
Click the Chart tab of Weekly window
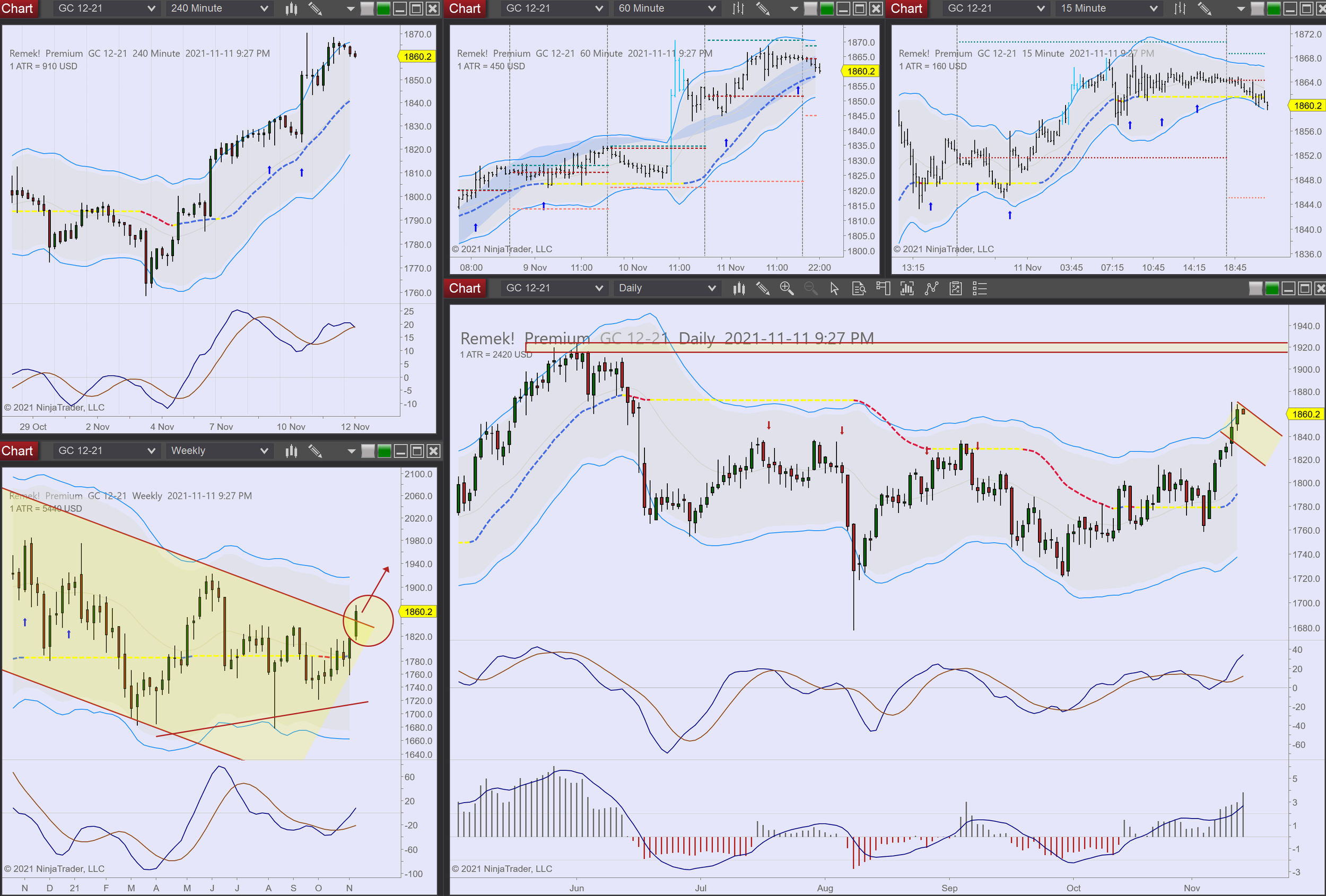tap(18, 451)
